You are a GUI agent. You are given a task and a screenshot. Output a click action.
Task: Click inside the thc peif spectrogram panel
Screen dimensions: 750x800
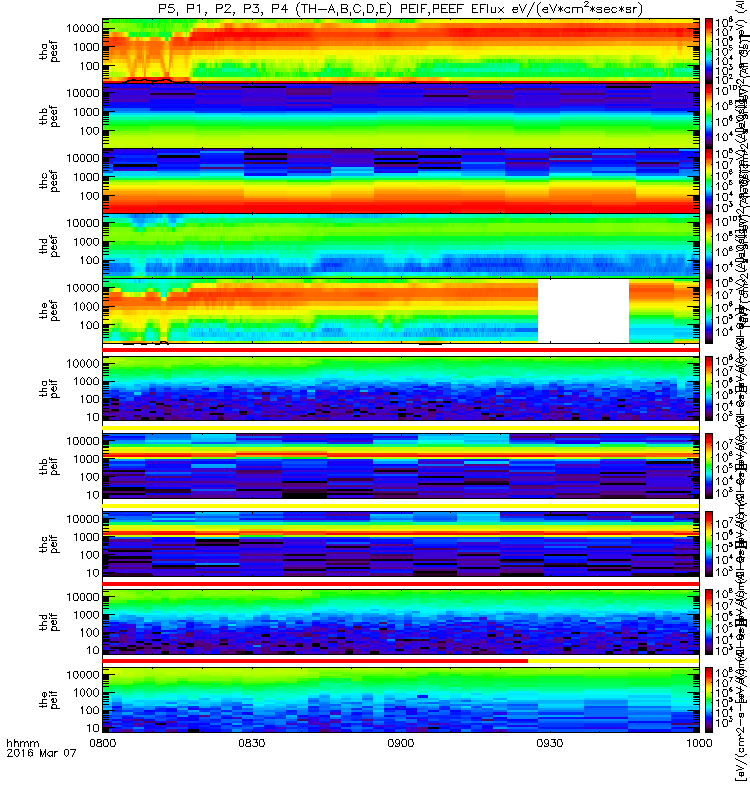(x=401, y=544)
